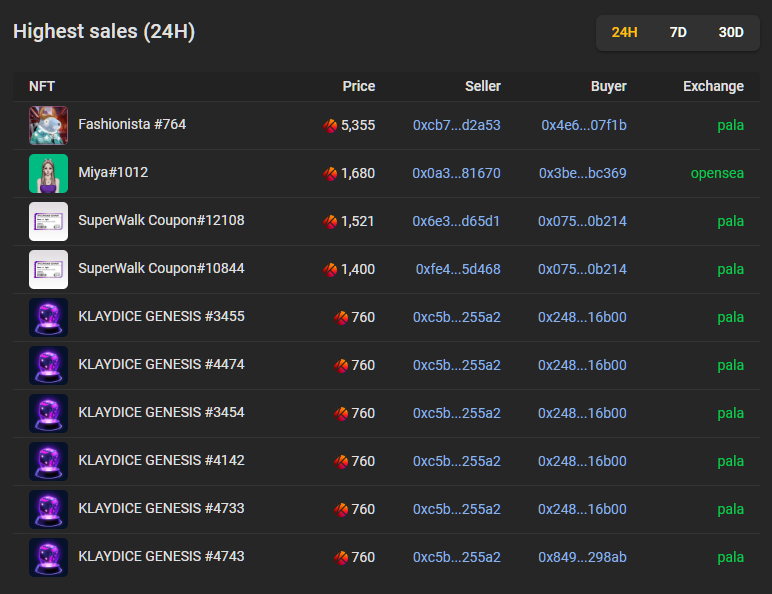Image resolution: width=772 pixels, height=594 pixels.
Task: Open the opensea exchange link
Action: (x=717, y=173)
